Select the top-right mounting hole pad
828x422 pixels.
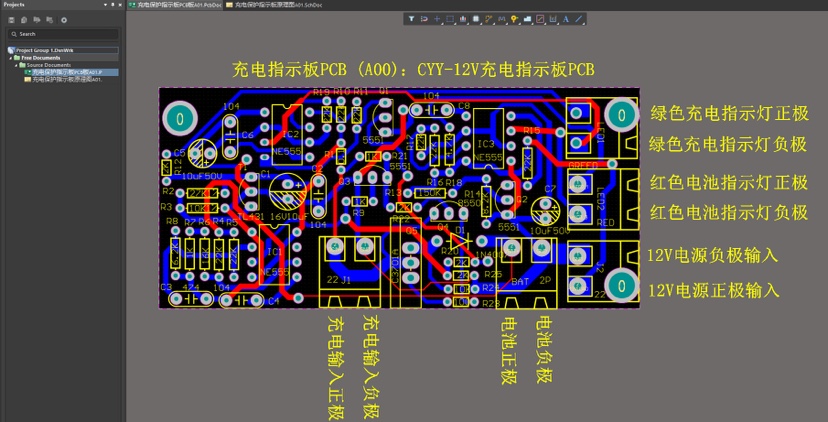pyautogui.click(x=622, y=115)
